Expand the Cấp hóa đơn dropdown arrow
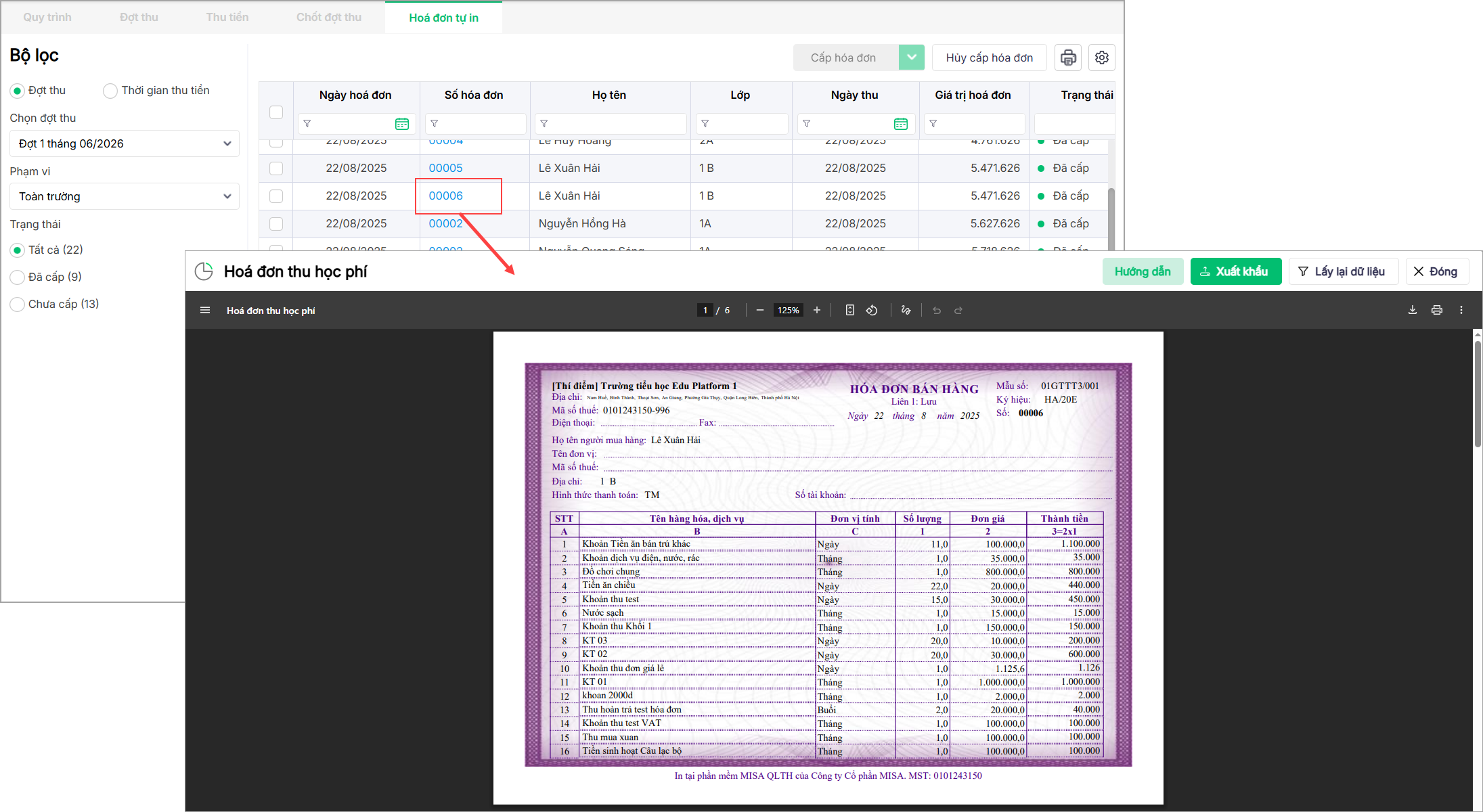 pyautogui.click(x=912, y=58)
